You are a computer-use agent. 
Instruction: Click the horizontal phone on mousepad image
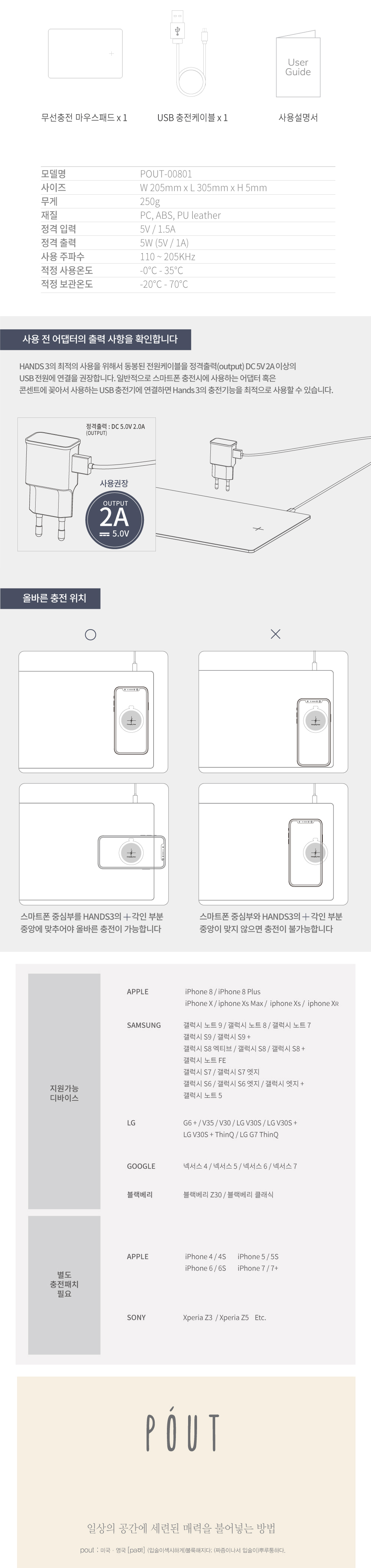pyautogui.click(x=93, y=844)
